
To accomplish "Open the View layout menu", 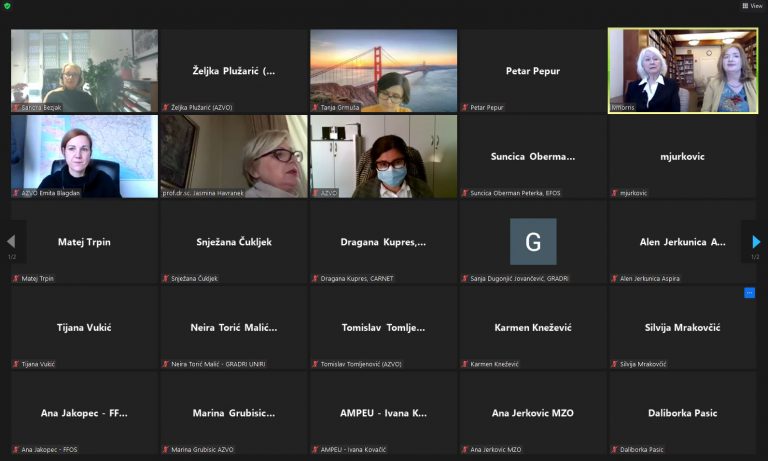I will click(752, 6).
